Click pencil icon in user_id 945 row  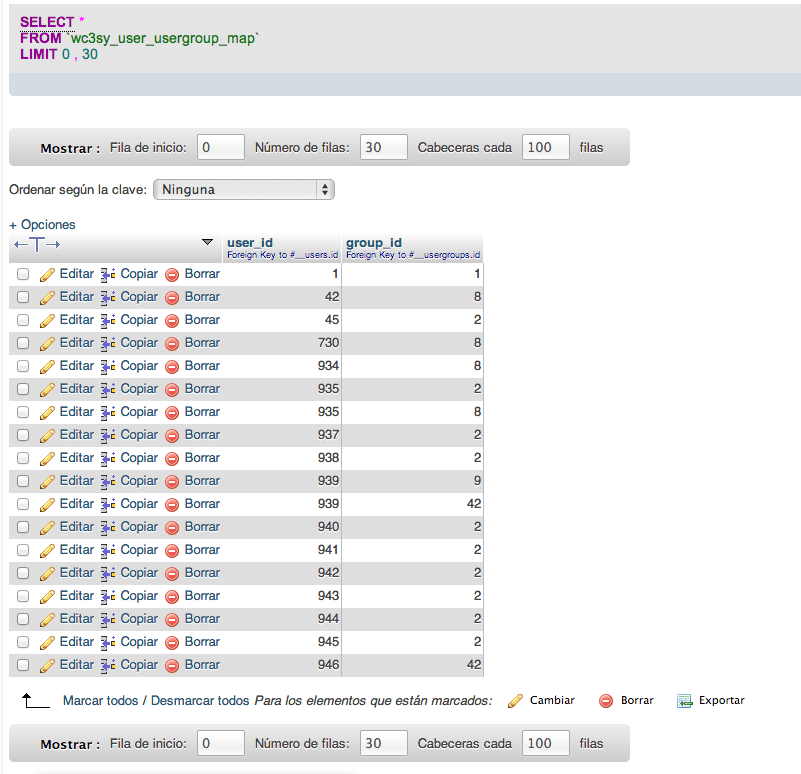tap(47, 642)
